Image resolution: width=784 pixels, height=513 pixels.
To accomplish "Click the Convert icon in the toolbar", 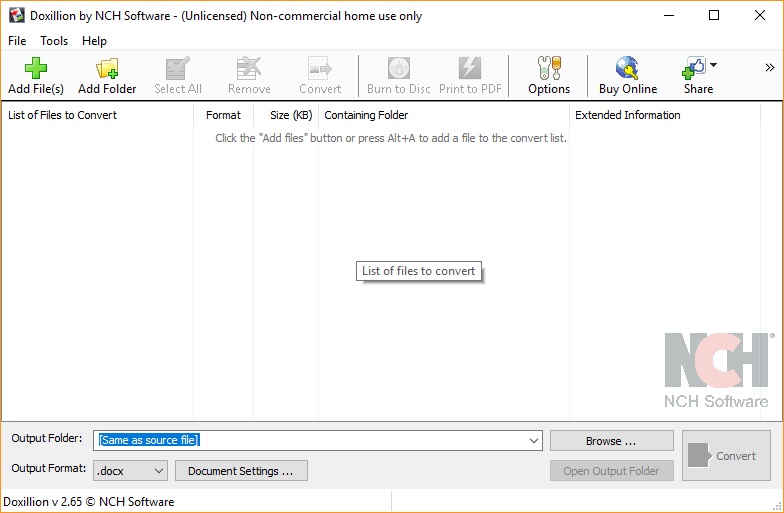I will [x=320, y=68].
